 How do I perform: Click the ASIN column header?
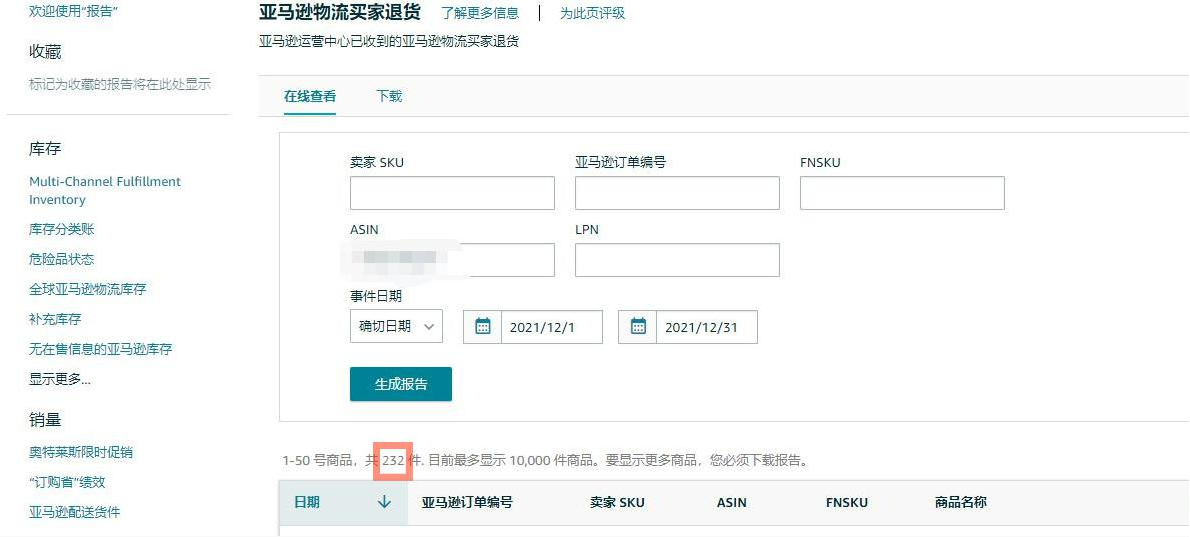coord(732,502)
